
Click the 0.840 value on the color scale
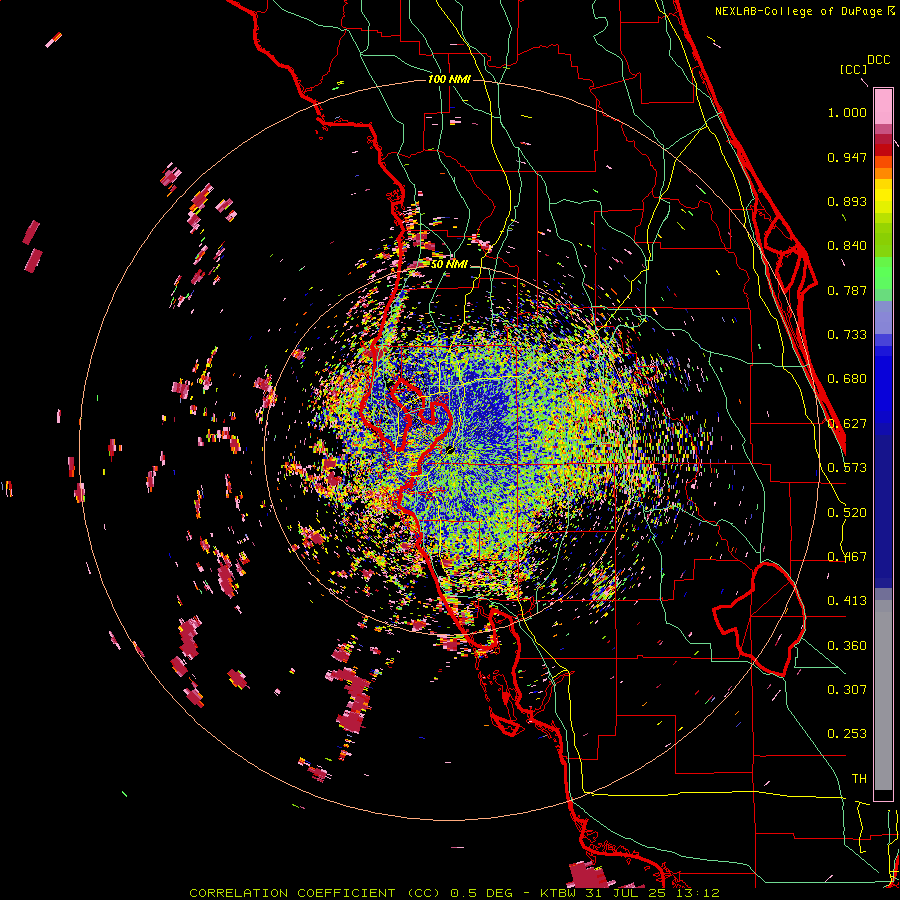847,246
